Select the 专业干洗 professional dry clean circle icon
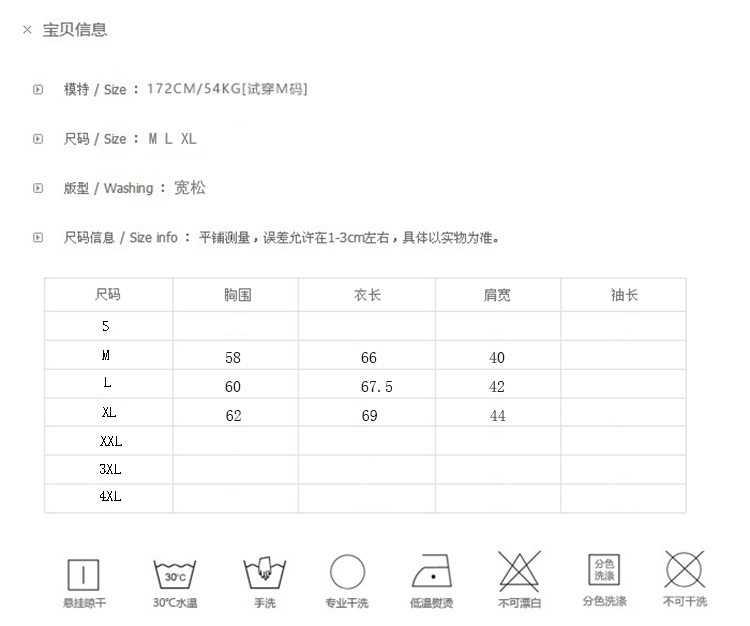Screen dimensions: 750x626 coord(347,571)
